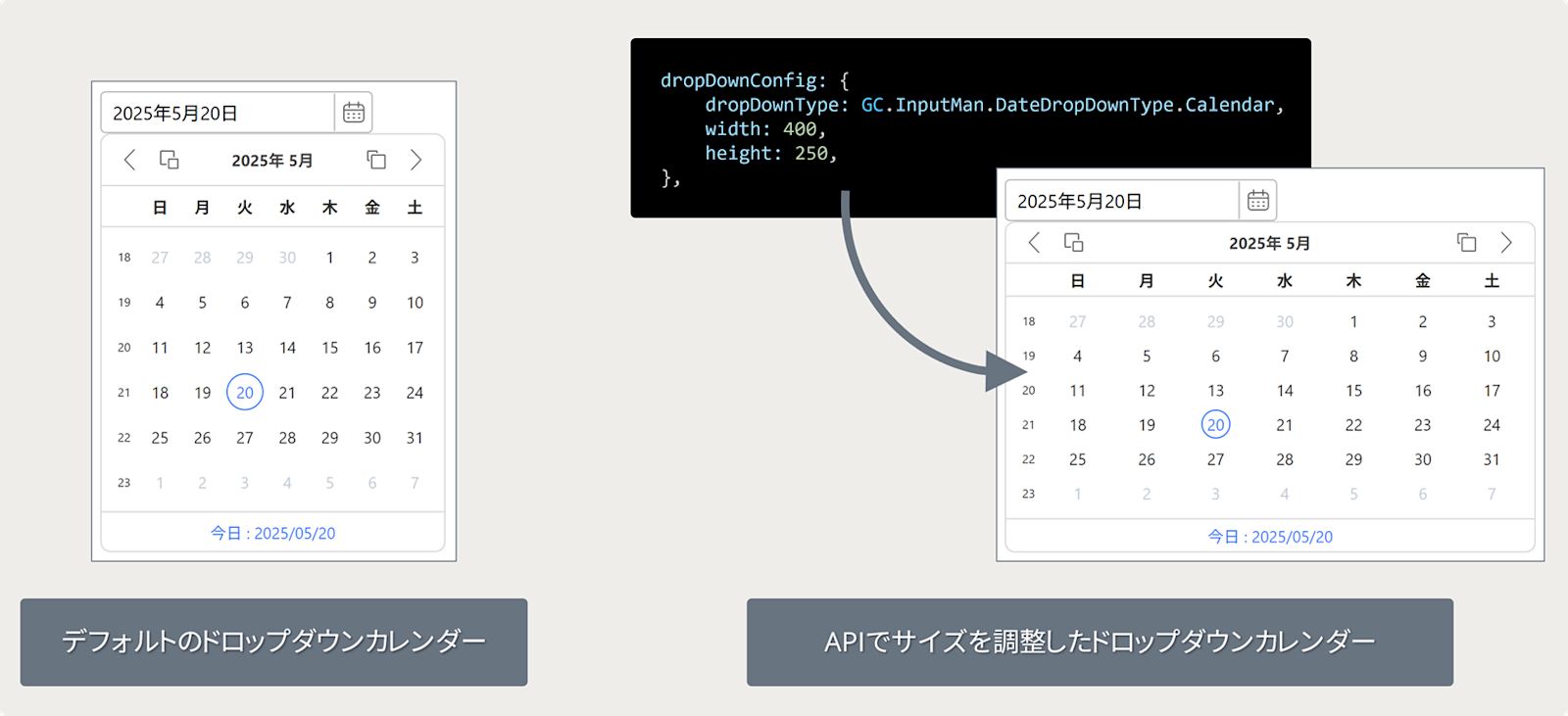This screenshot has height=716, width=1568.
Task: Pick day 22 in the default narrow calendar
Action: click(x=330, y=393)
